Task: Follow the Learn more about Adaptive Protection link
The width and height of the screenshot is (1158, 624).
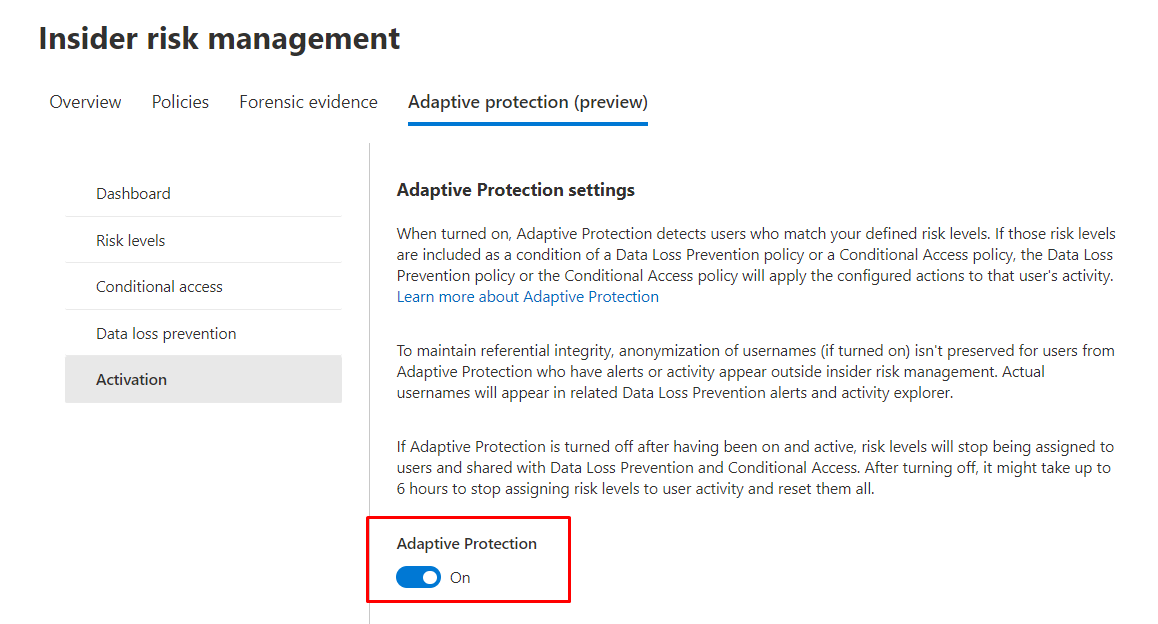Action: tap(527, 297)
